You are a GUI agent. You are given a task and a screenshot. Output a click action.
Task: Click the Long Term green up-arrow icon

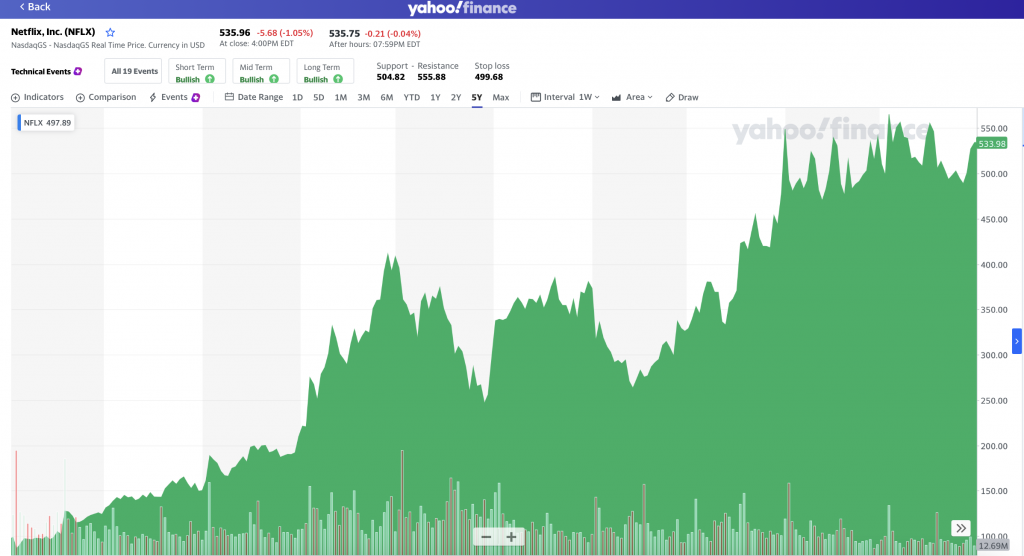pyautogui.click(x=338, y=79)
